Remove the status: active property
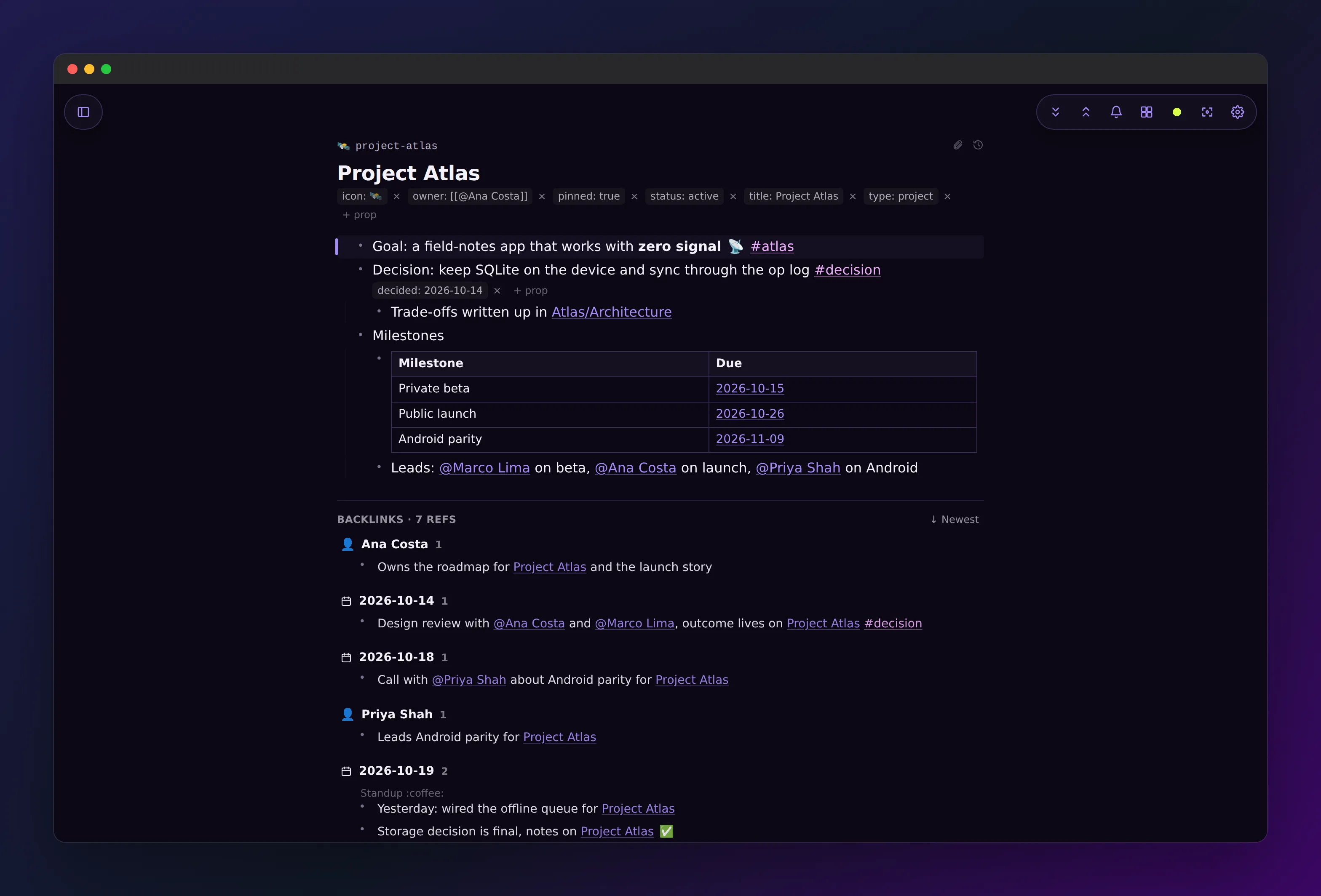 coord(733,197)
